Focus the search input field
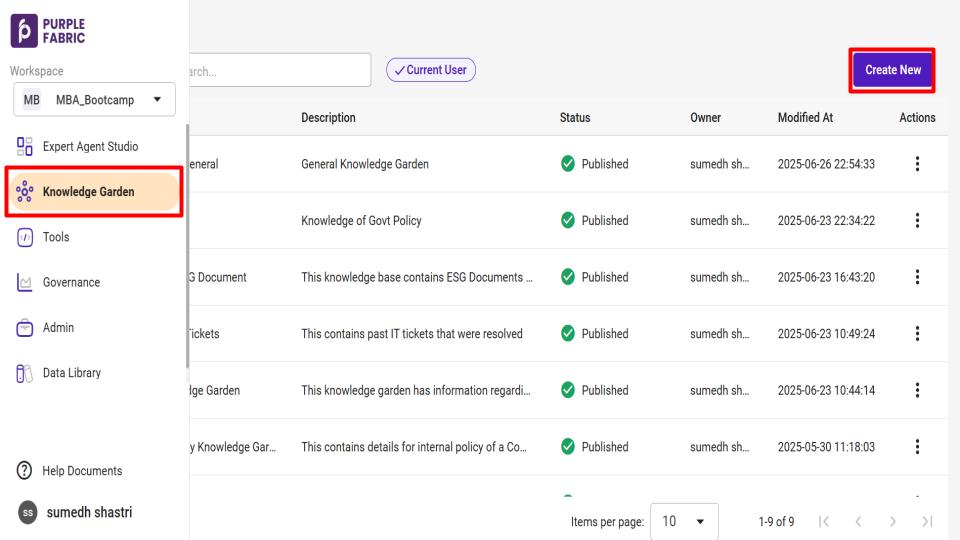The height and width of the screenshot is (540, 960). 275,70
